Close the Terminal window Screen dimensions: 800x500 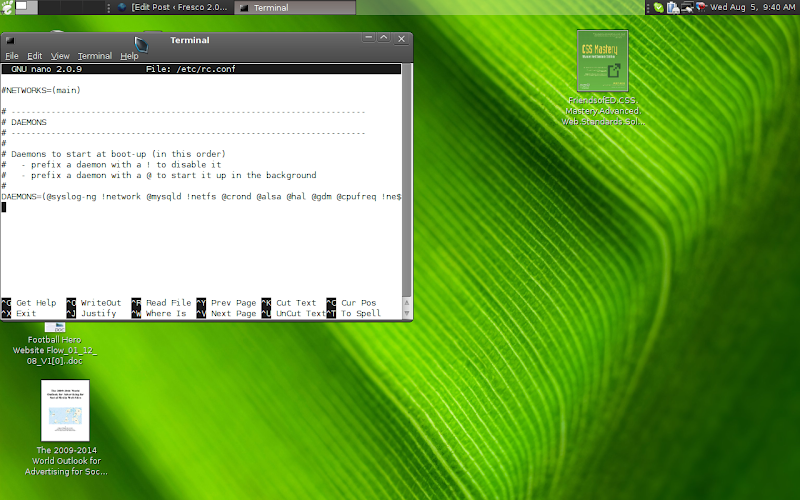(401, 39)
